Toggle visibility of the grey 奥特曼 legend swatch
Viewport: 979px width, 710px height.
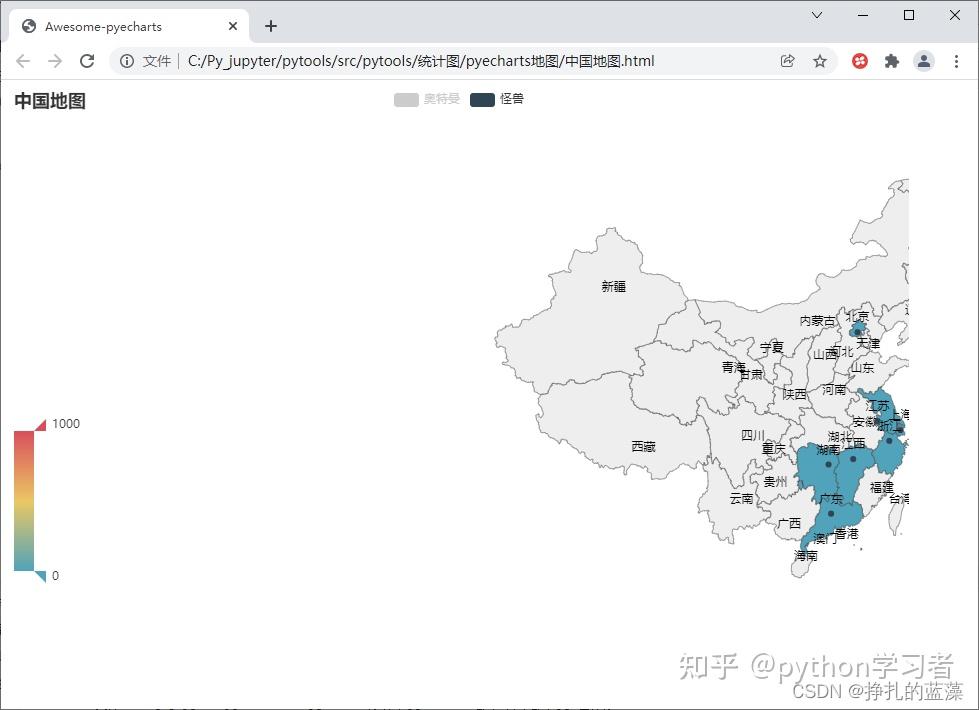click(x=405, y=99)
